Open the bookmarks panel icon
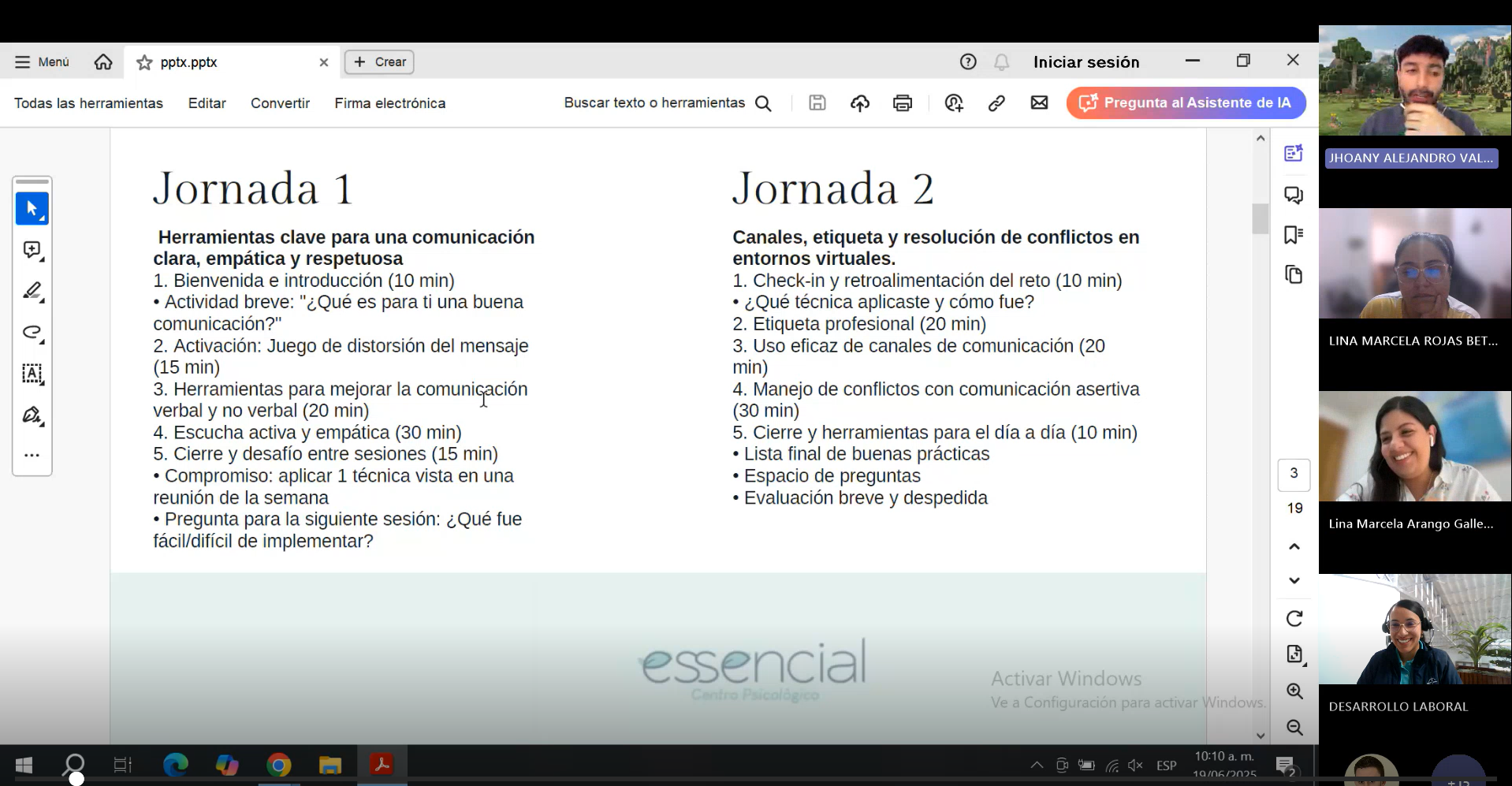Image resolution: width=1512 pixels, height=786 pixels. tap(1294, 235)
